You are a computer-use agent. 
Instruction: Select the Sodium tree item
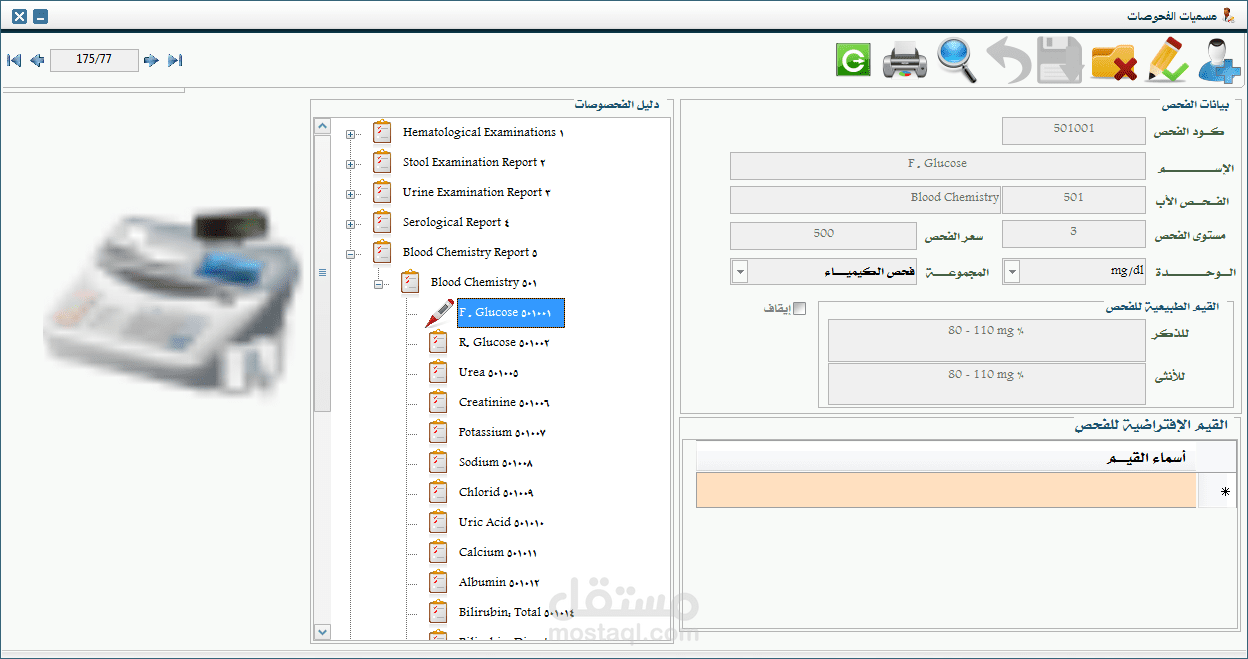coord(496,462)
